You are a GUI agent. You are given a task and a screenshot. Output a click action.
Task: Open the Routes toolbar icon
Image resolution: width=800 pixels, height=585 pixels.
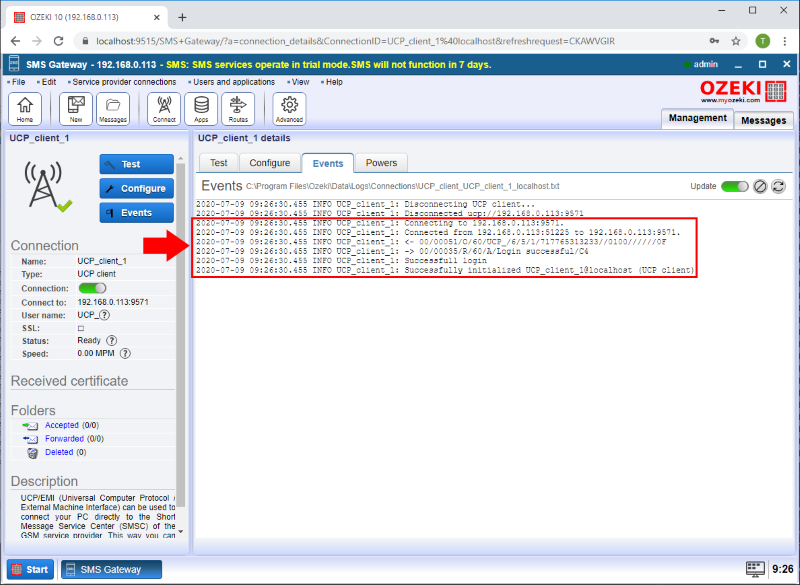237,108
